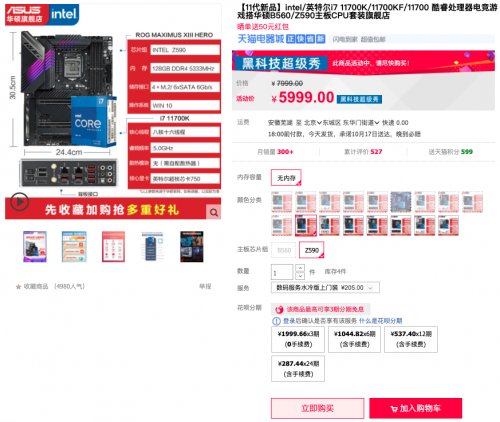
Task: Click the 立即购买 buy now button
Action: (x=318, y=408)
